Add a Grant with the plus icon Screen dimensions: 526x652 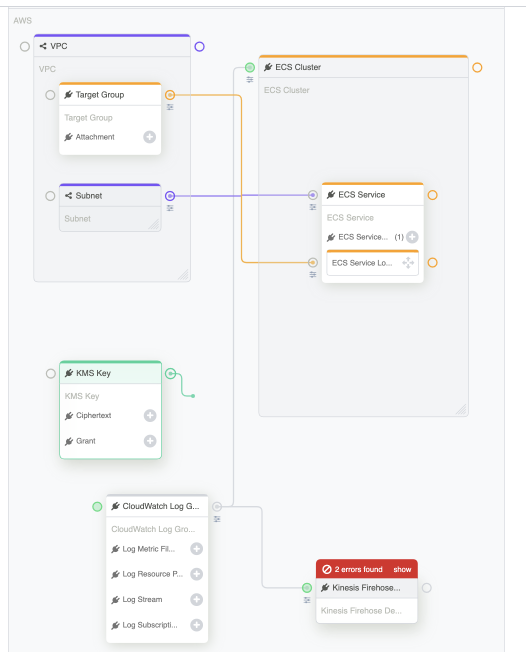tap(150, 441)
